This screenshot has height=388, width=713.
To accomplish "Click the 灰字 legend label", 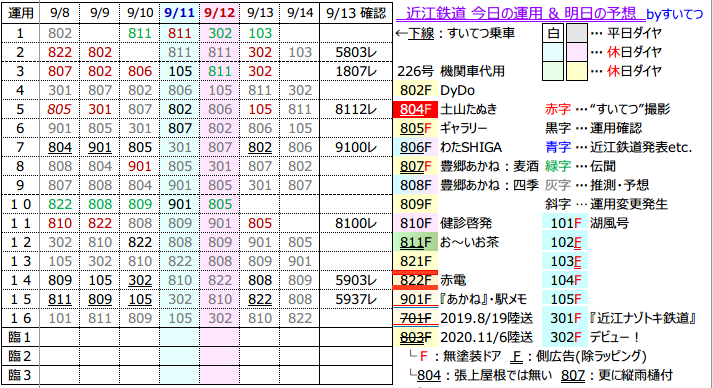I will (x=557, y=186).
